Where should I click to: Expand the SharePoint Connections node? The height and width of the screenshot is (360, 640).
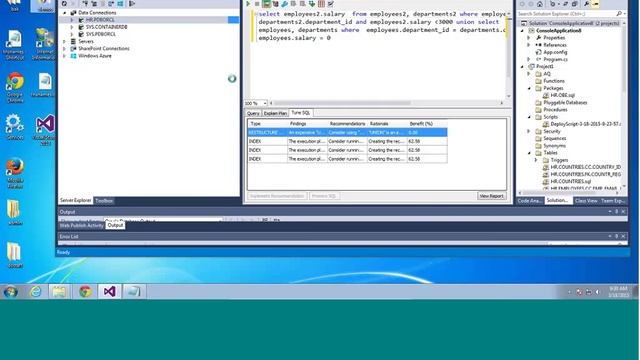[64, 49]
